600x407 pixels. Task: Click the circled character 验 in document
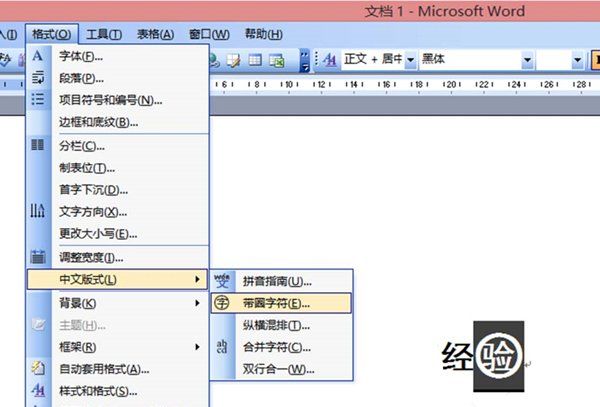pyautogui.click(x=499, y=356)
